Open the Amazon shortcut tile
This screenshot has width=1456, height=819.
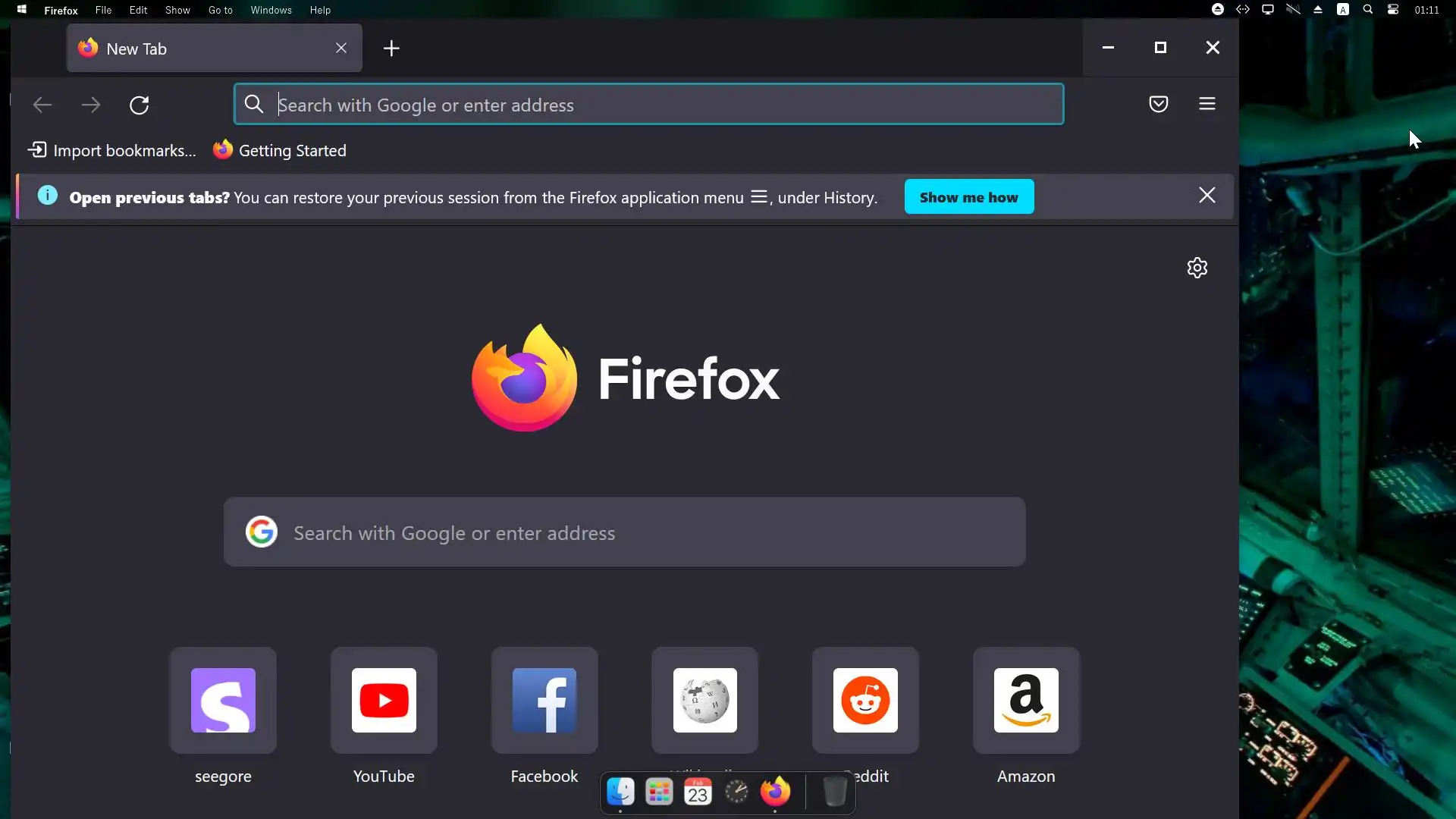click(x=1026, y=700)
